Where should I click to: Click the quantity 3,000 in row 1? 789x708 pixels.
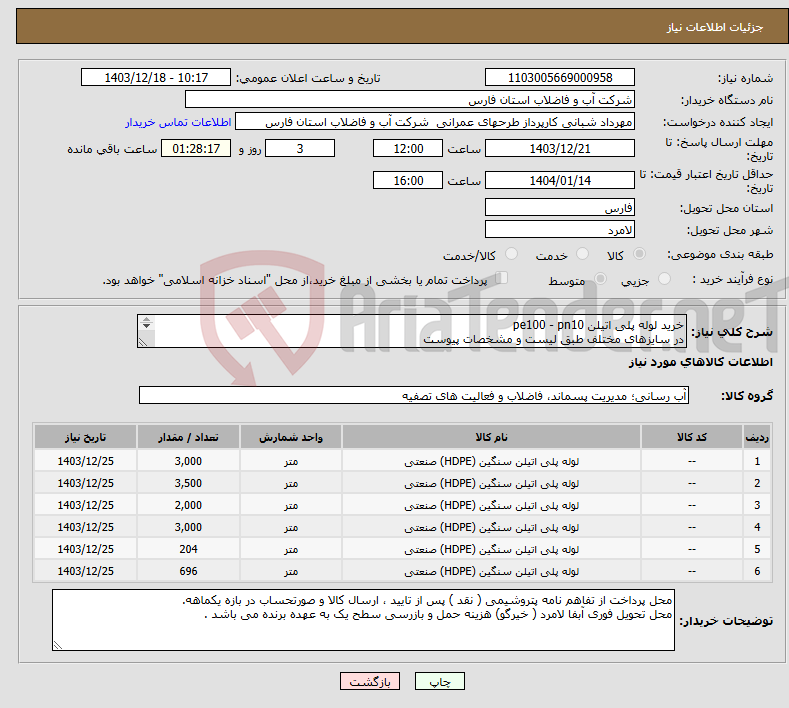coord(188,461)
